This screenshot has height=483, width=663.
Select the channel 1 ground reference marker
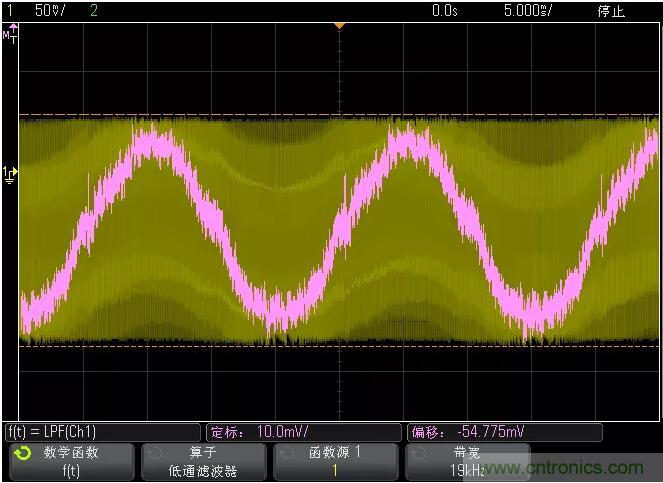click(10, 174)
